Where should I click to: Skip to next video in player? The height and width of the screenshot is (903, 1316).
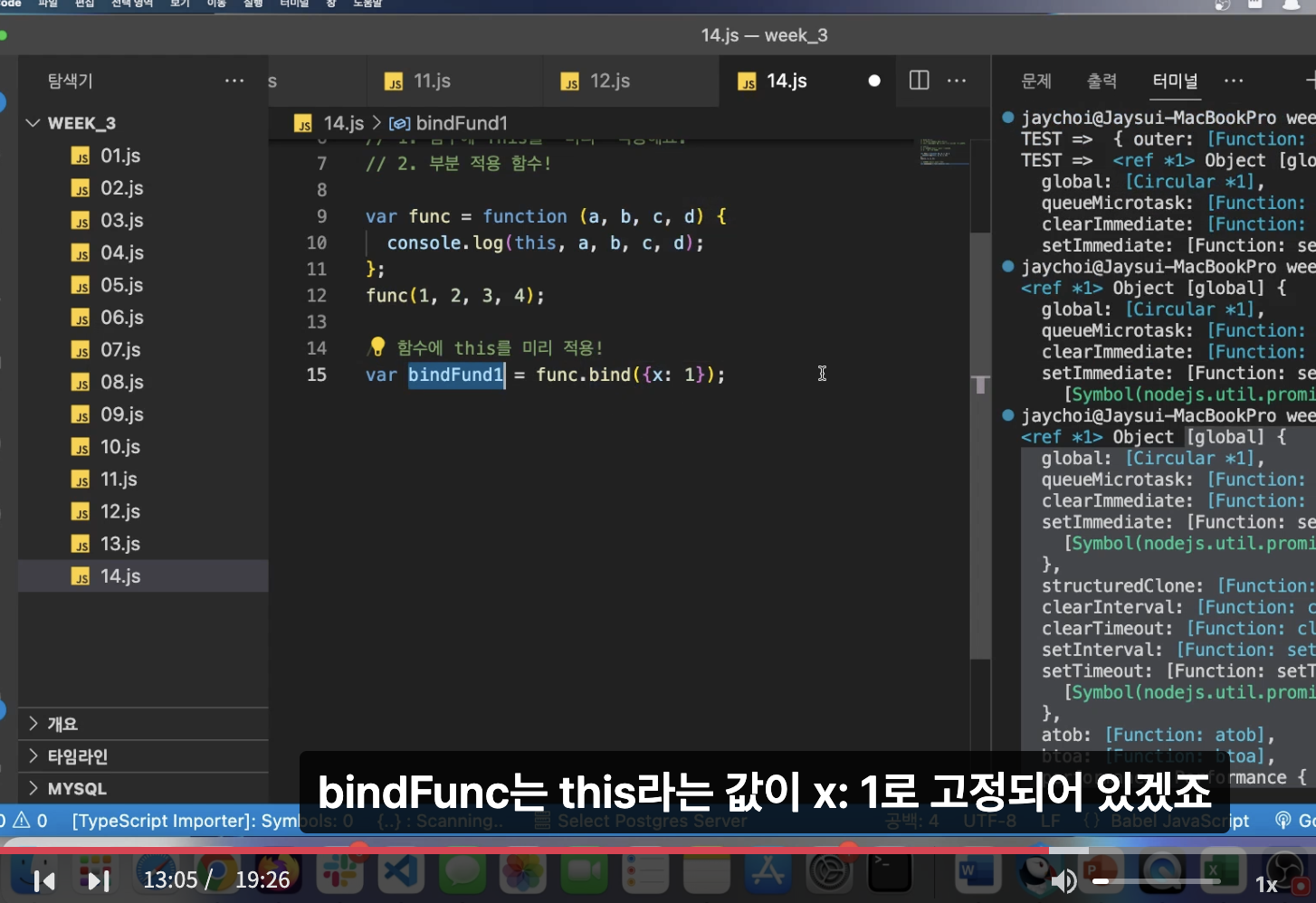point(98,880)
